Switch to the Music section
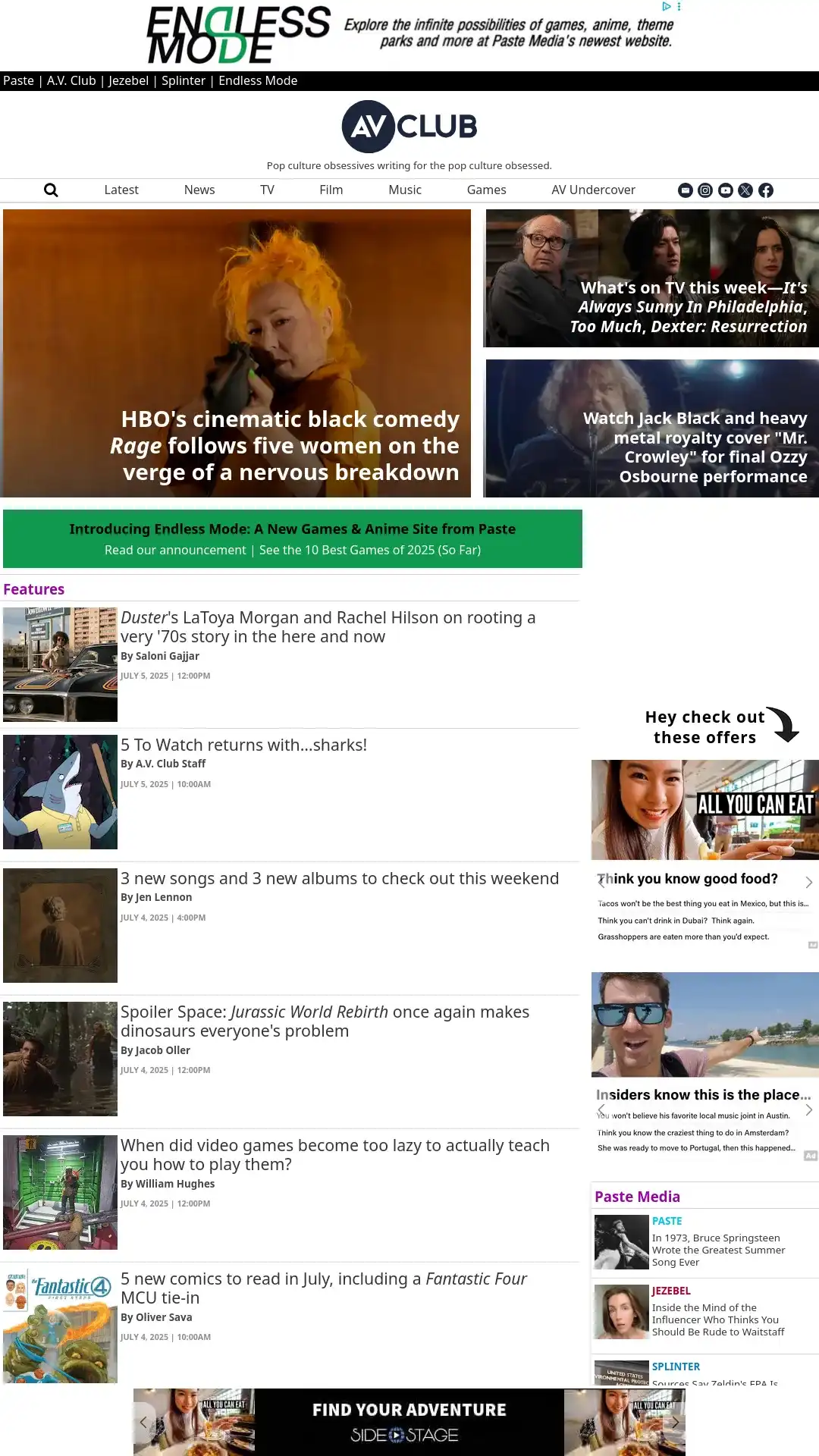The height and width of the screenshot is (1456, 819). click(405, 190)
